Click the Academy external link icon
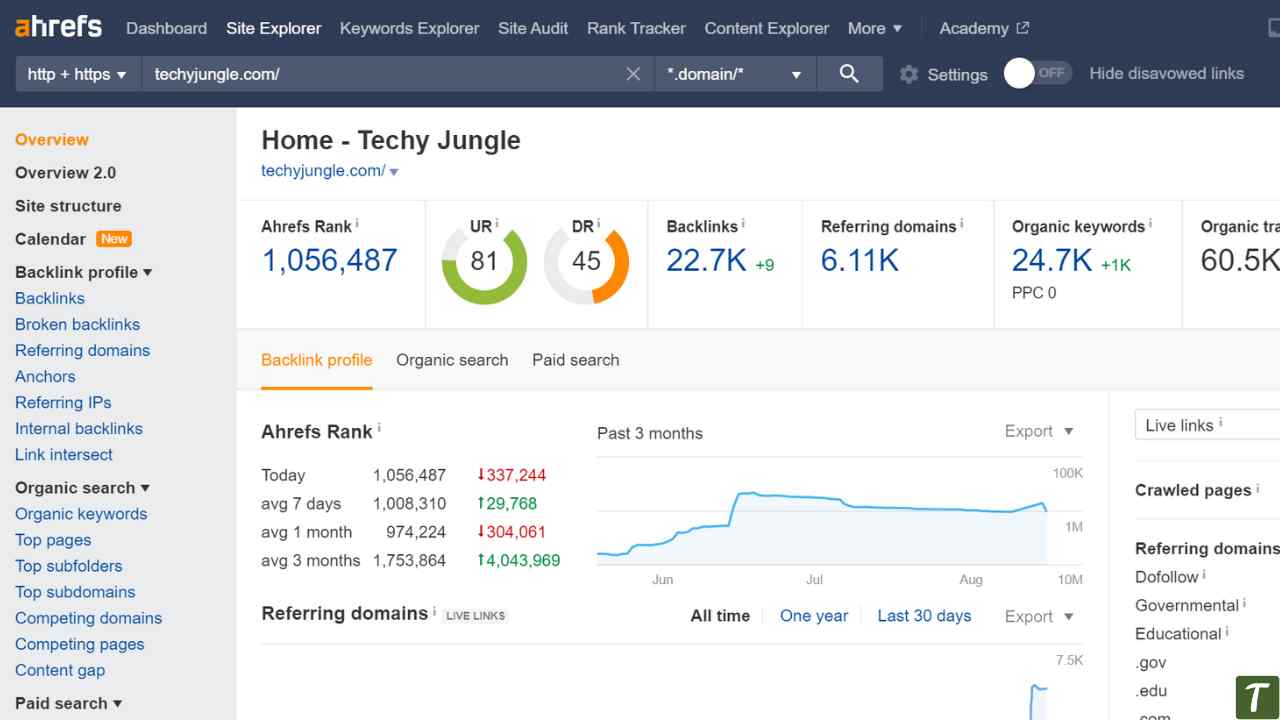This screenshot has height=720, width=1280. [x=1022, y=28]
